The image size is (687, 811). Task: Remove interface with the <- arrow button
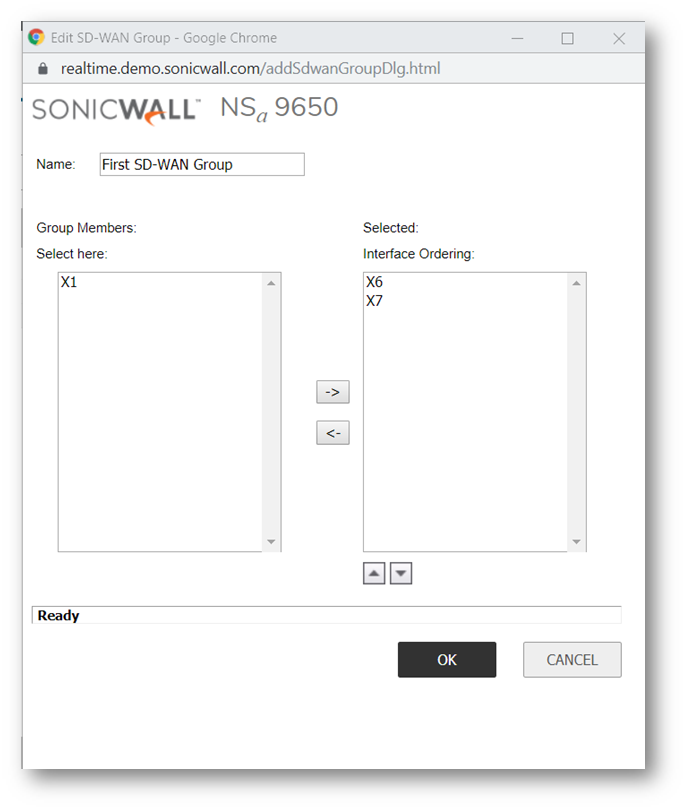click(x=332, y=433)
